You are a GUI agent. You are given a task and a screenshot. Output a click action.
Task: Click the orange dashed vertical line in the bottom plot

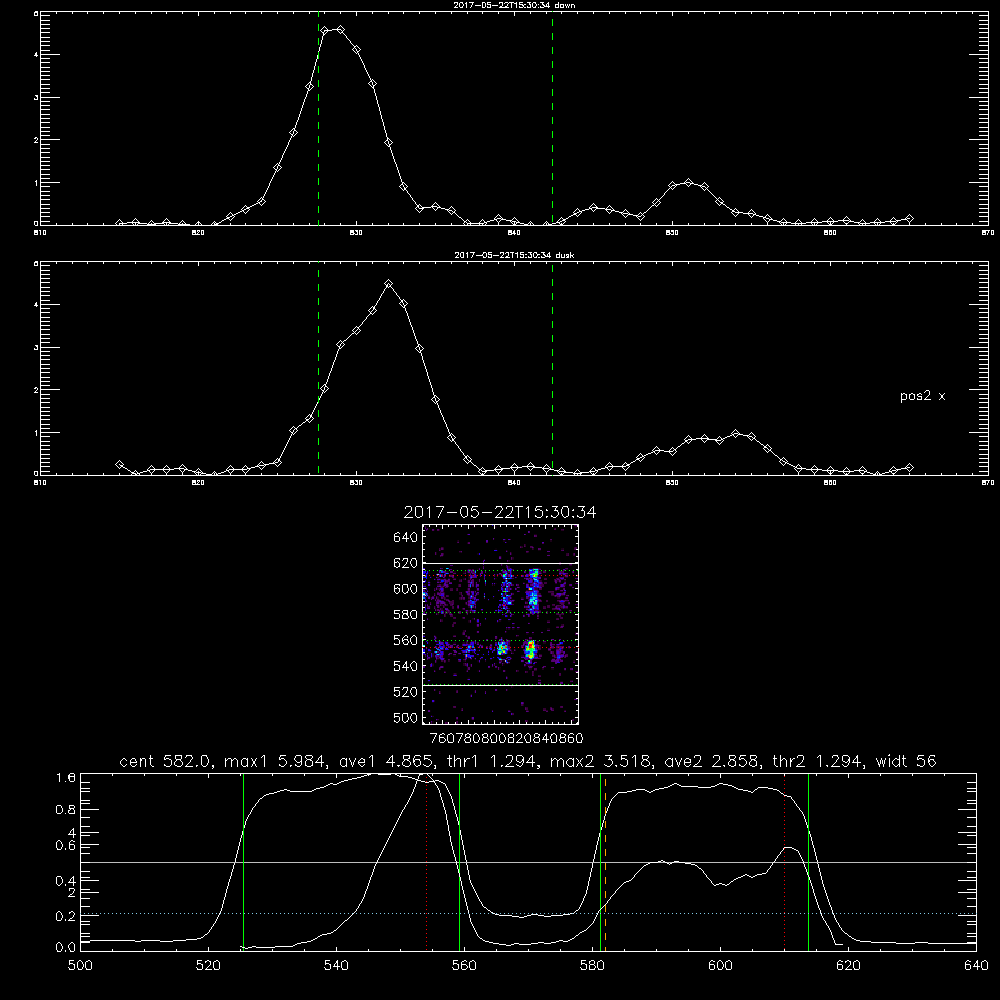tap(605, 861)
